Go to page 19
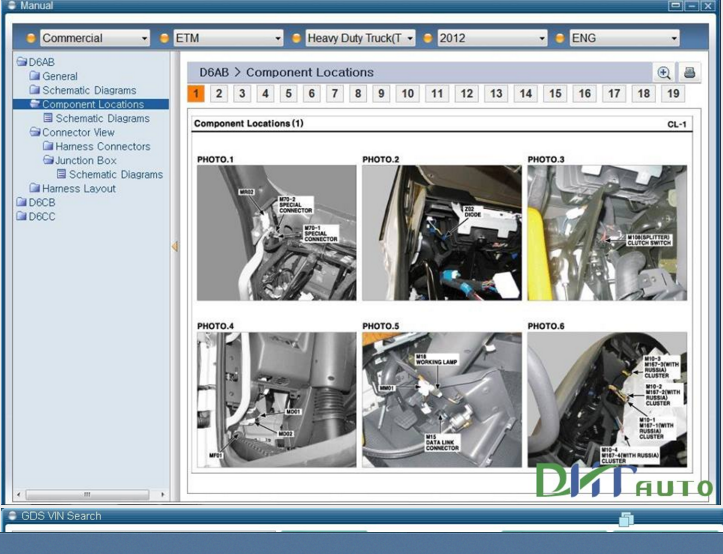Viewport: 723px width, 554px height. pos(673,94)
